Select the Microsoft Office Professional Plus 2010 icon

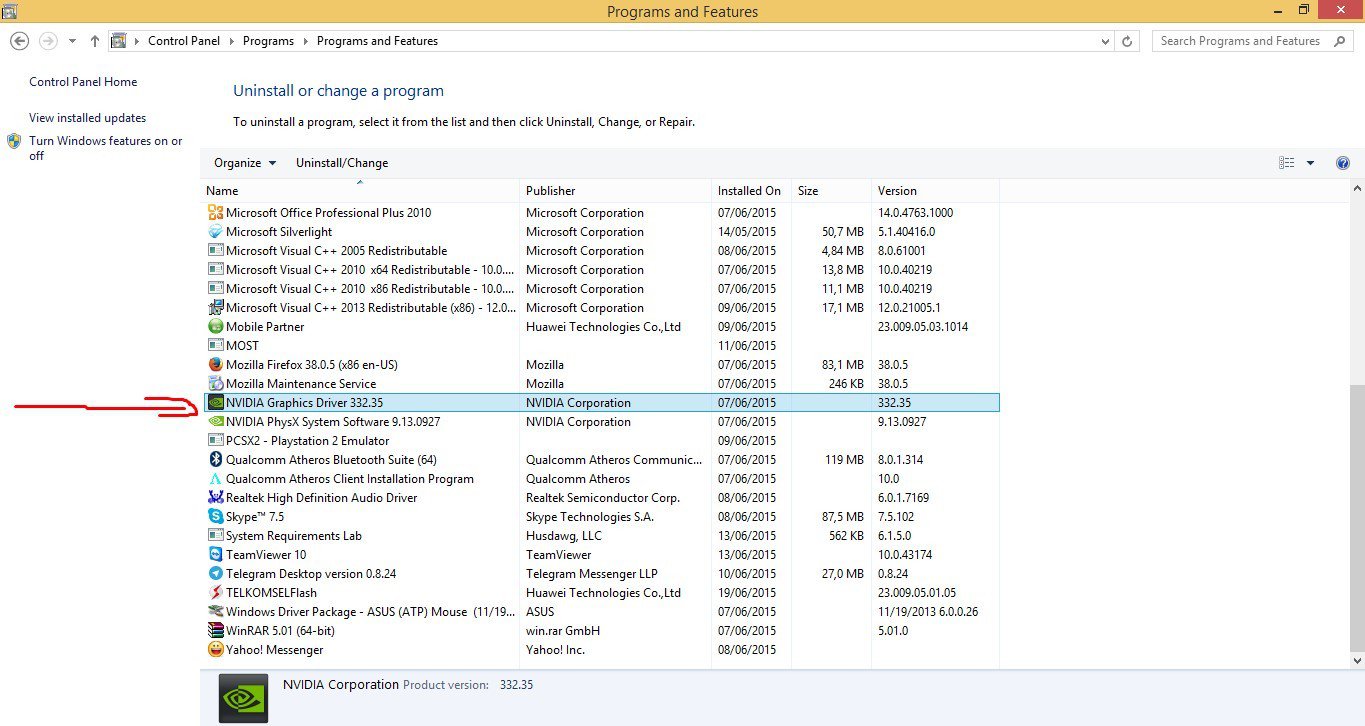coord(215,213)
